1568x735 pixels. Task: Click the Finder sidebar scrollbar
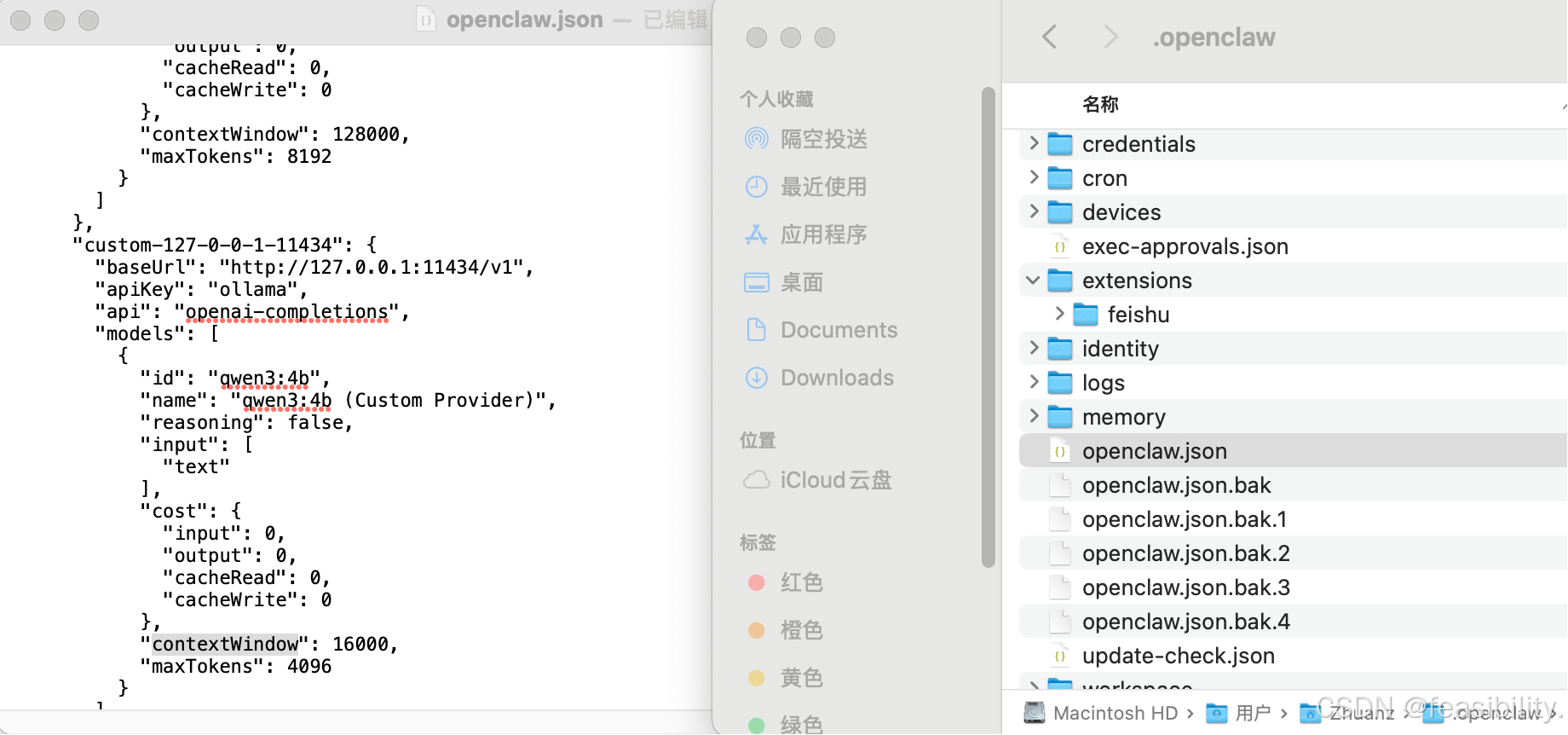(x=989, y=327)
